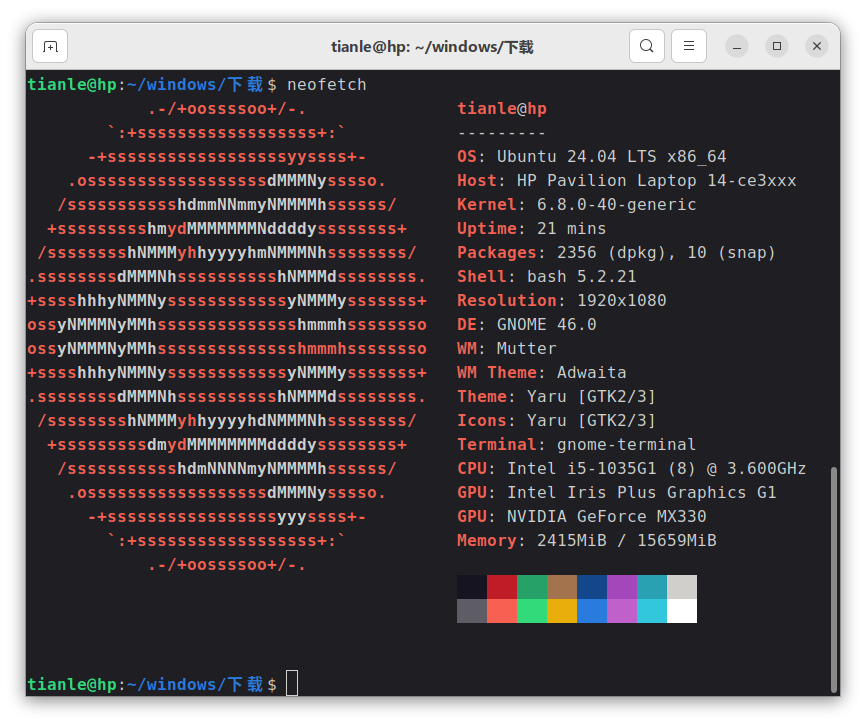Click the 'Memory: 2415MiB / 15659MiB' line
Image resolution: width=866 pixels, height=725 pixels.
tap(587, 541)
